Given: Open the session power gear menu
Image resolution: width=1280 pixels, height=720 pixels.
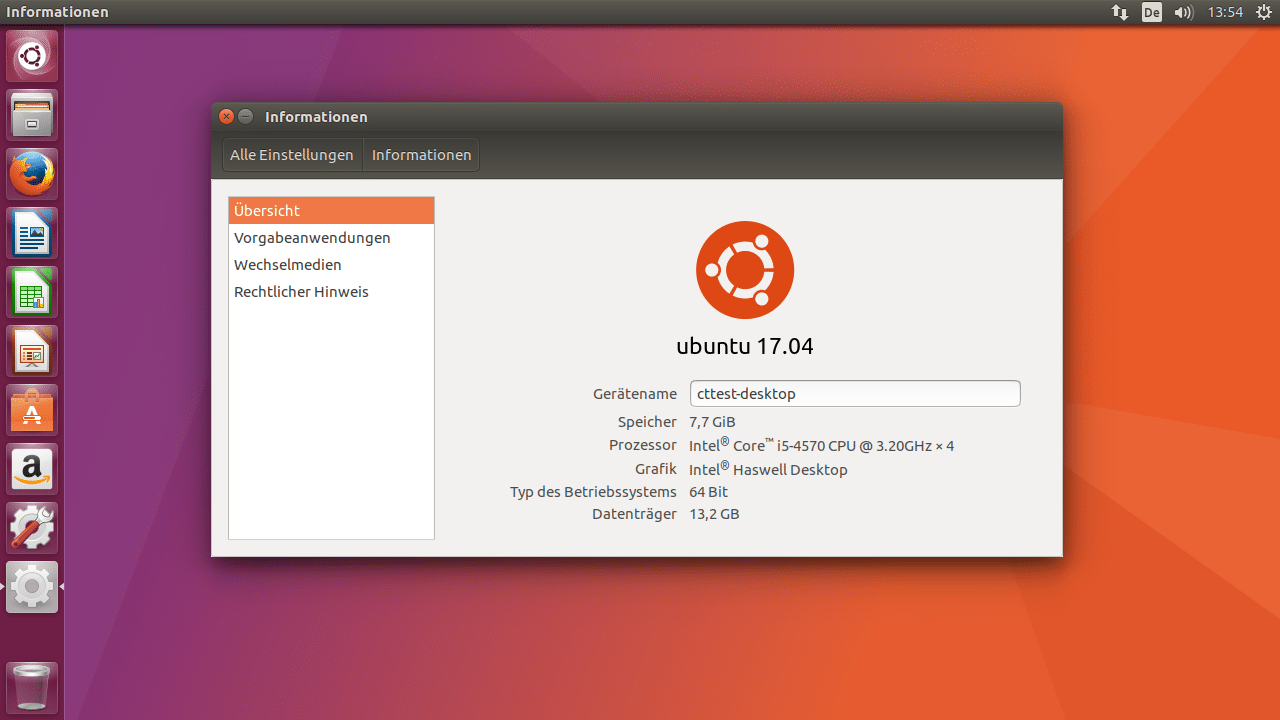Looking at the screenshot, I should coord(1263,12).
